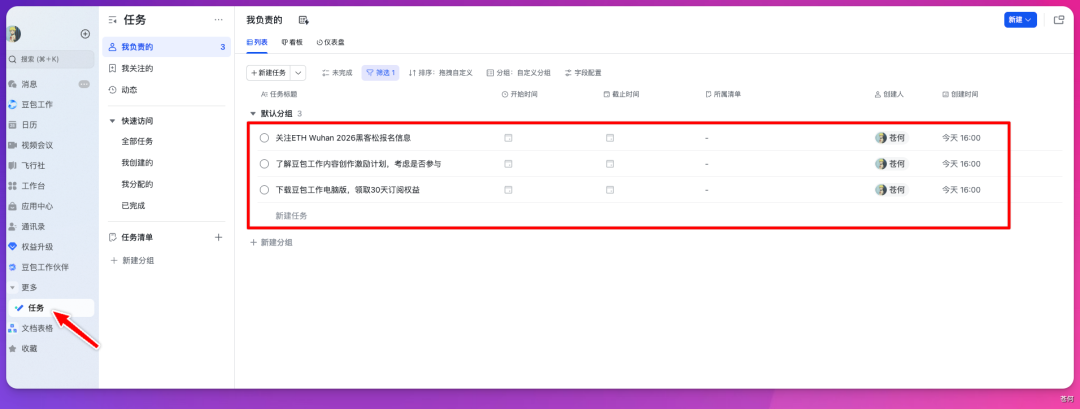This screenshot has height=409, width=1080.
Task: Click the 搜索 search field
Action: (x=50, y=59)
